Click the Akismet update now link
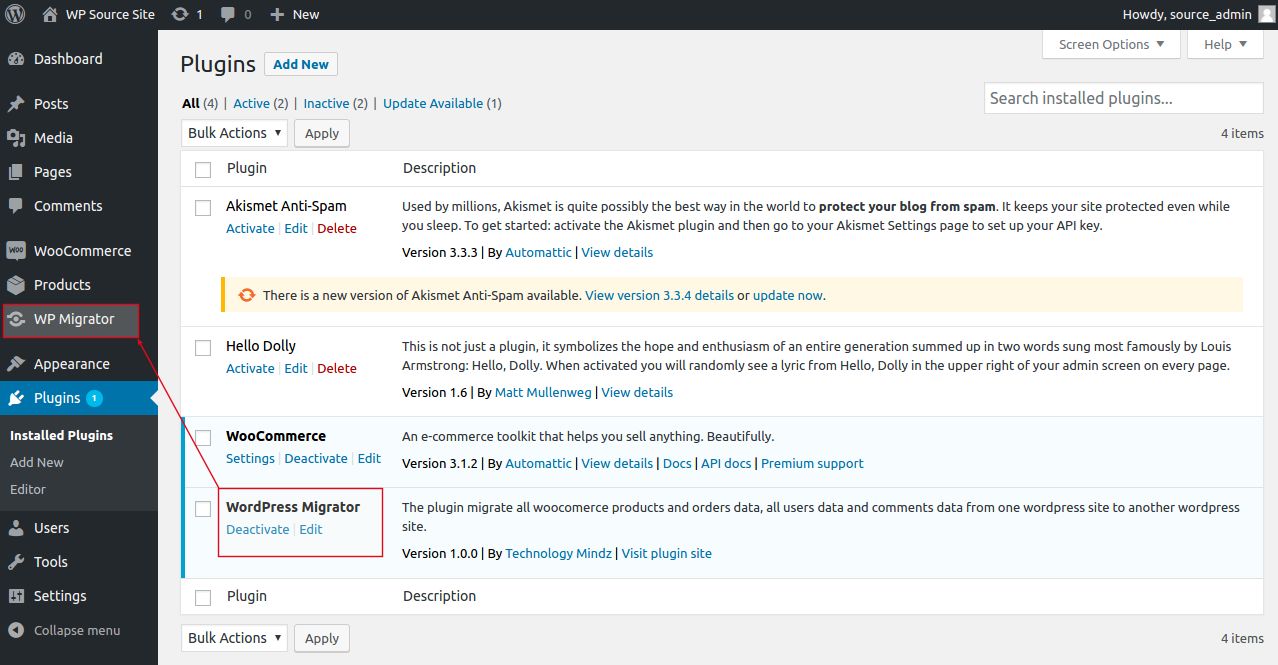 coord(788,296)
